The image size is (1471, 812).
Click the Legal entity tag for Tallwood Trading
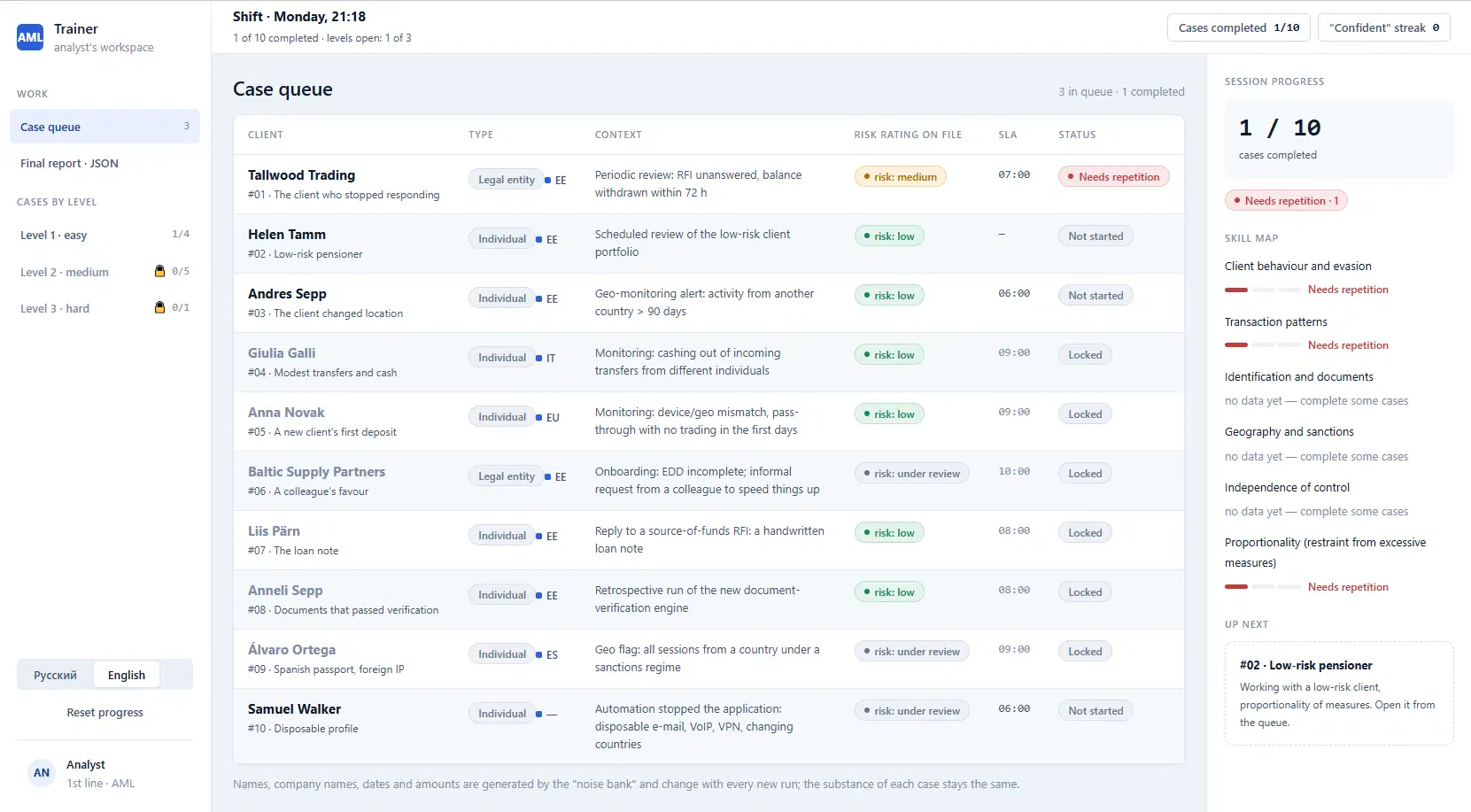click(x=507, y=180)
